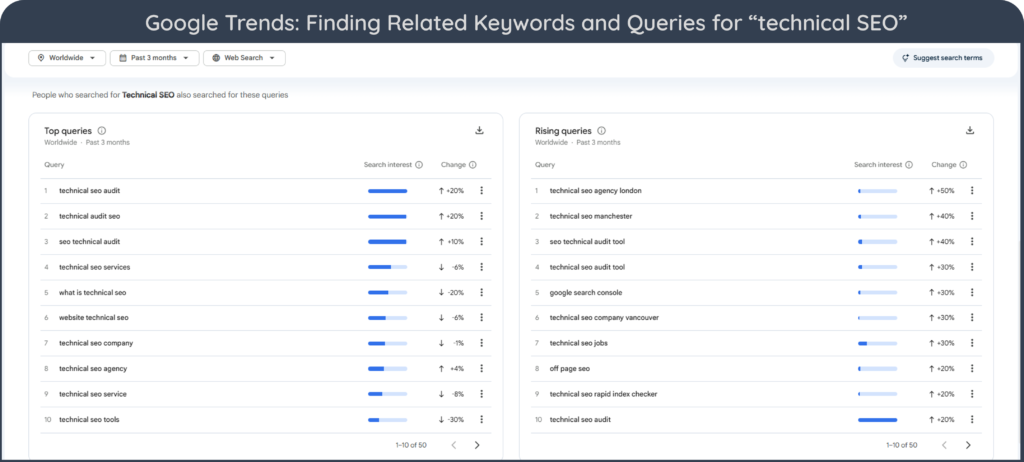Go to previous page of Rising queries

click(944, 445)
